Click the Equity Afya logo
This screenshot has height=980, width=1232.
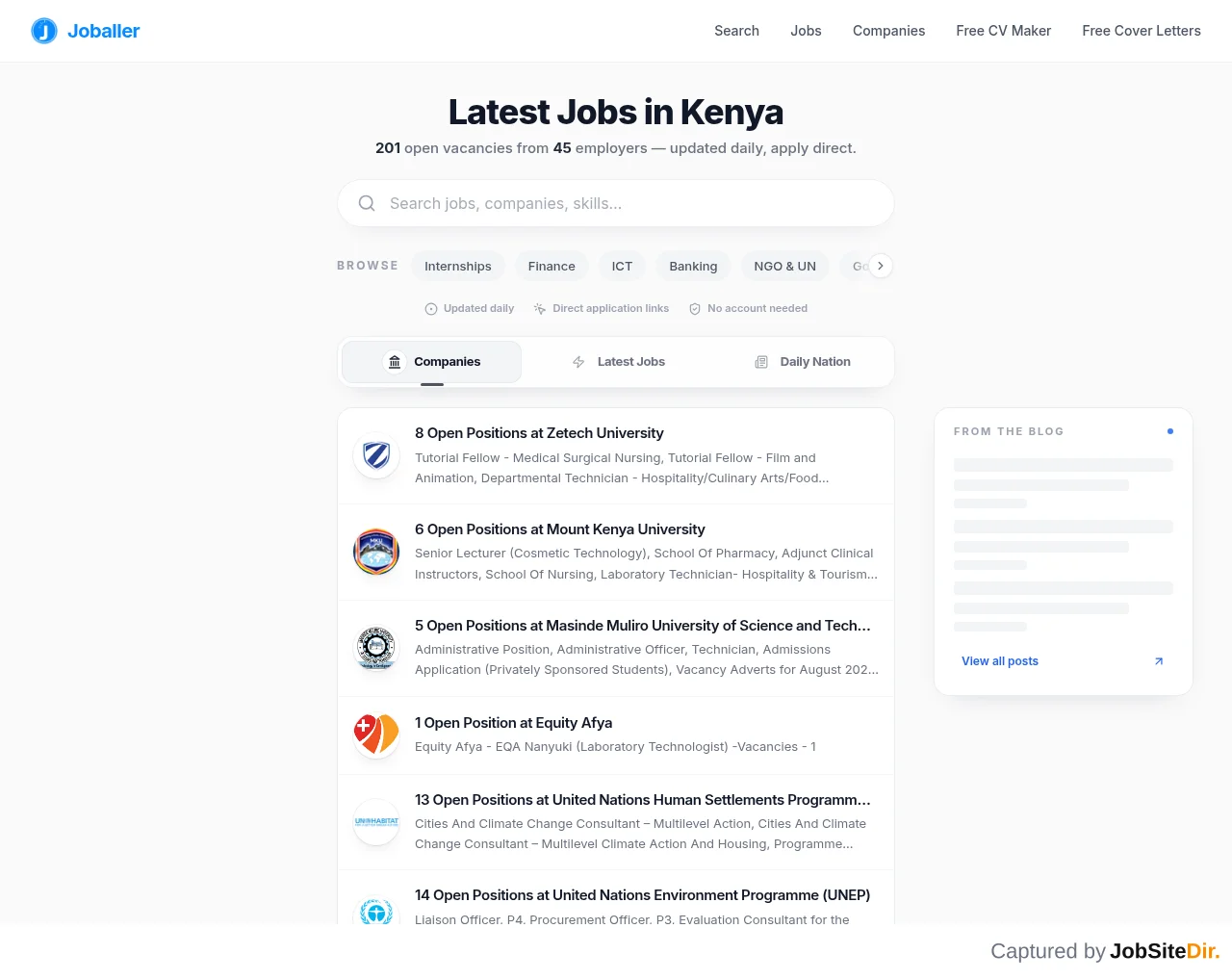click(x=376, y=735)
